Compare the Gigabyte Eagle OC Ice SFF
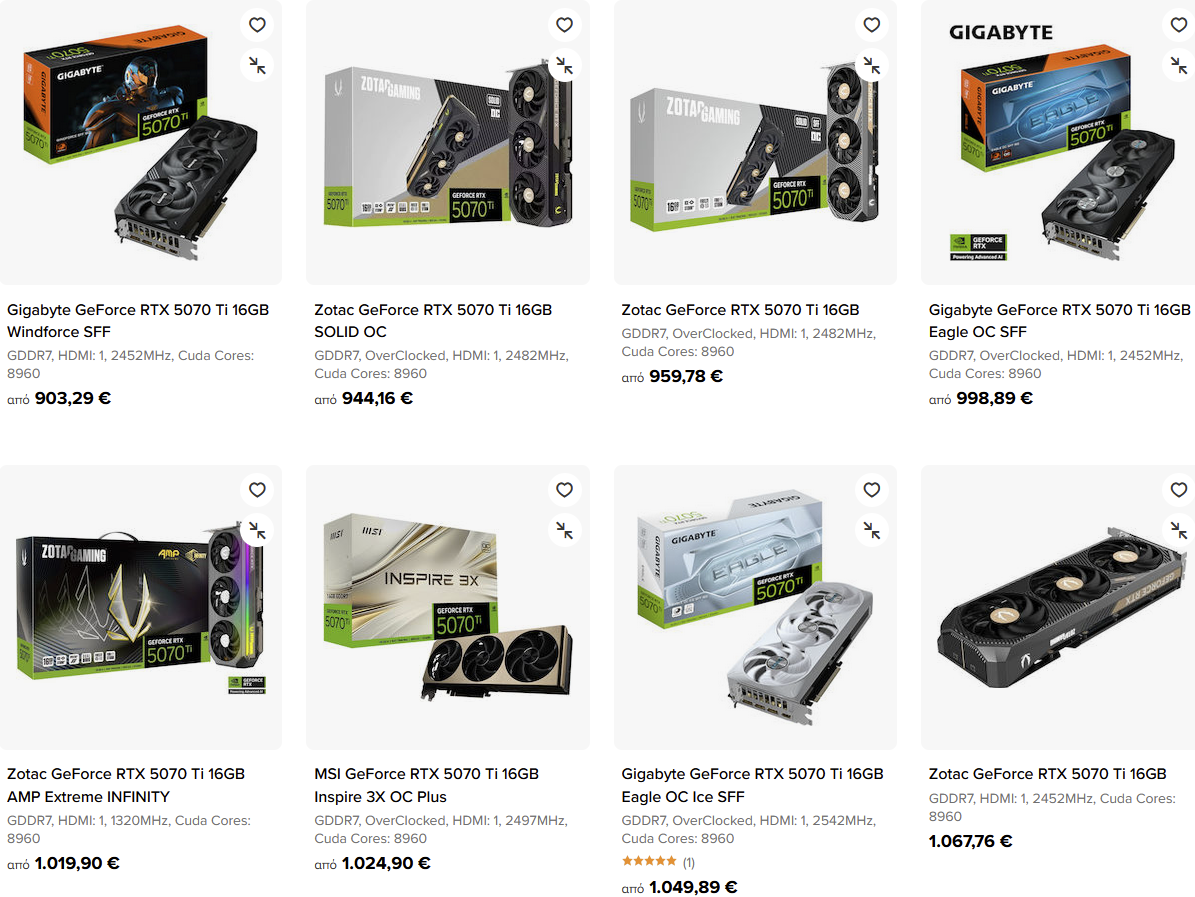The width and height of the screenshot is (1195, 897). pos(872,530)
